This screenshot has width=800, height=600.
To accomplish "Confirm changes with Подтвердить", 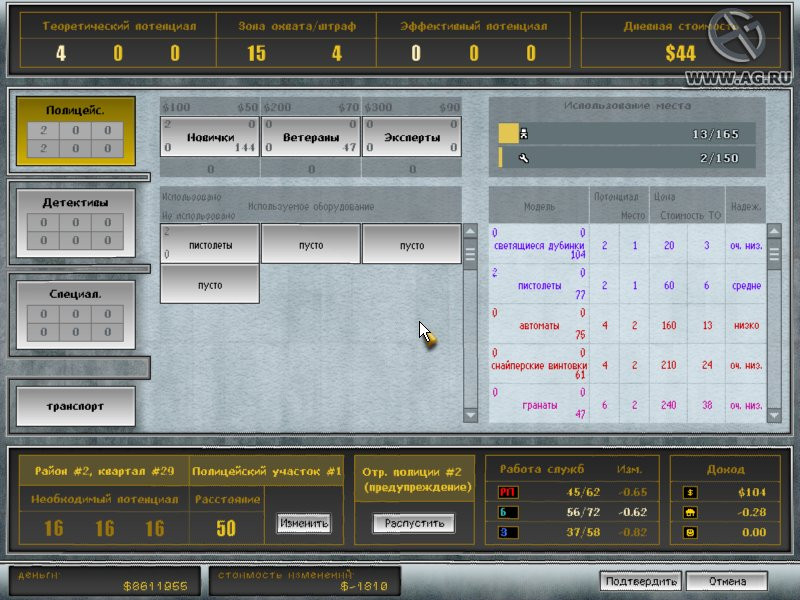I will pyautogui.click(x=641, y=581).
